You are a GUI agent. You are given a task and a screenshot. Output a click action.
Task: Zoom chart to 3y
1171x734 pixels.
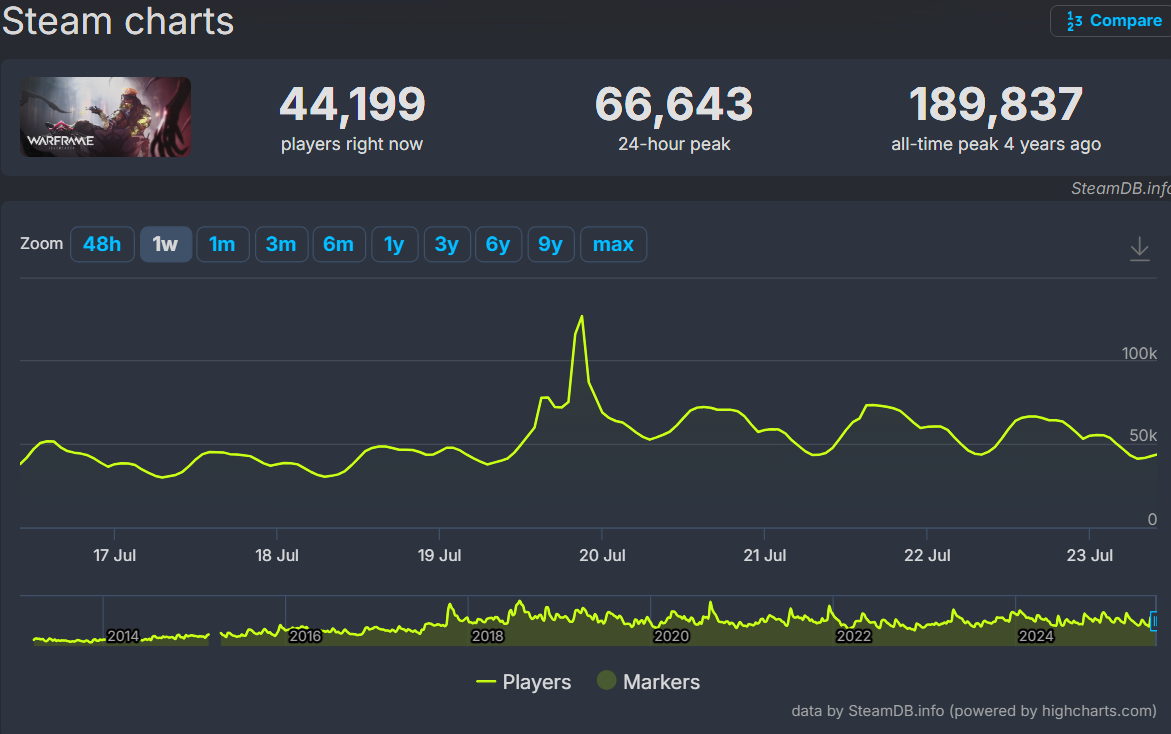pos(447,244)
